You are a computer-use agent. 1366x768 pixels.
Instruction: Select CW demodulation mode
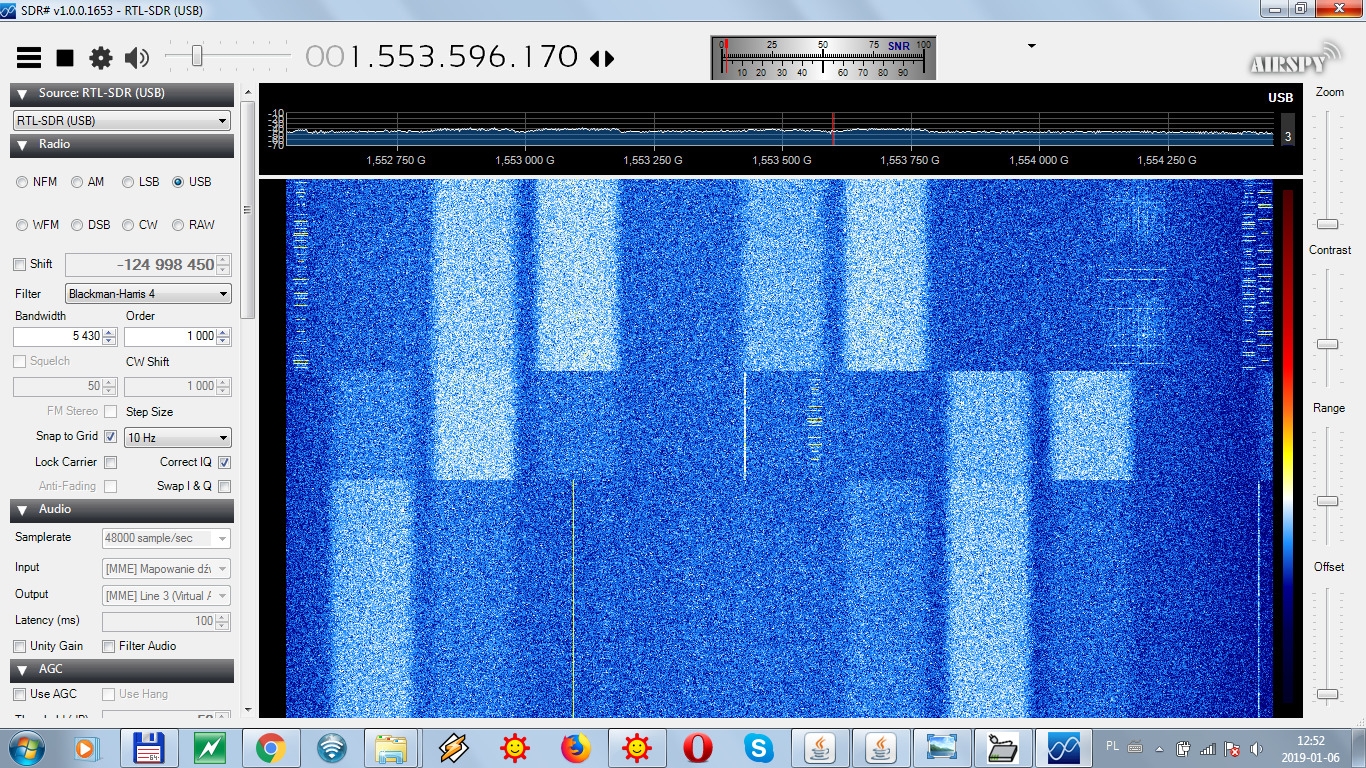coord(128,225)
